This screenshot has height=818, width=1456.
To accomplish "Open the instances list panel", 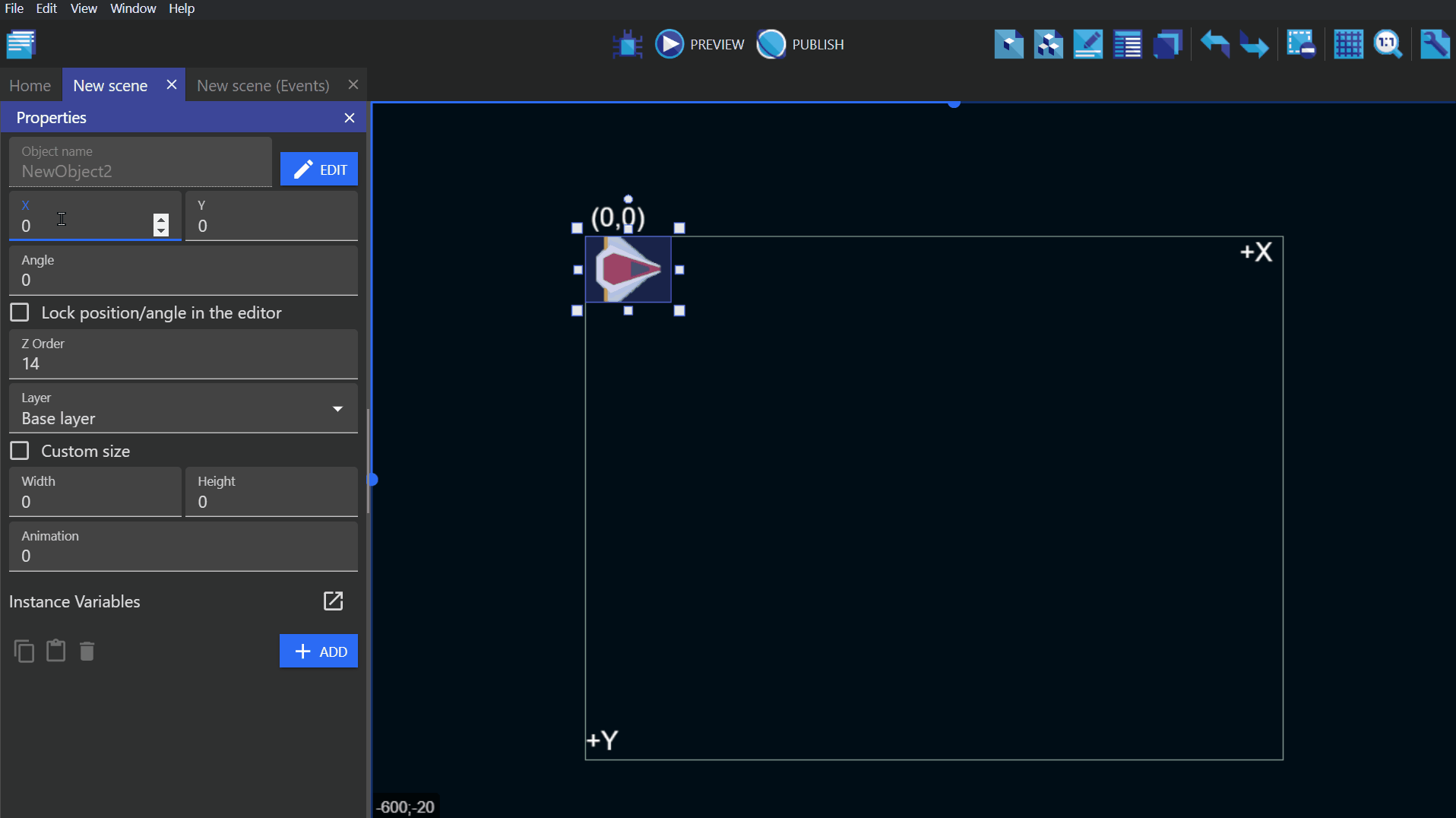I will pos(1127,44).
